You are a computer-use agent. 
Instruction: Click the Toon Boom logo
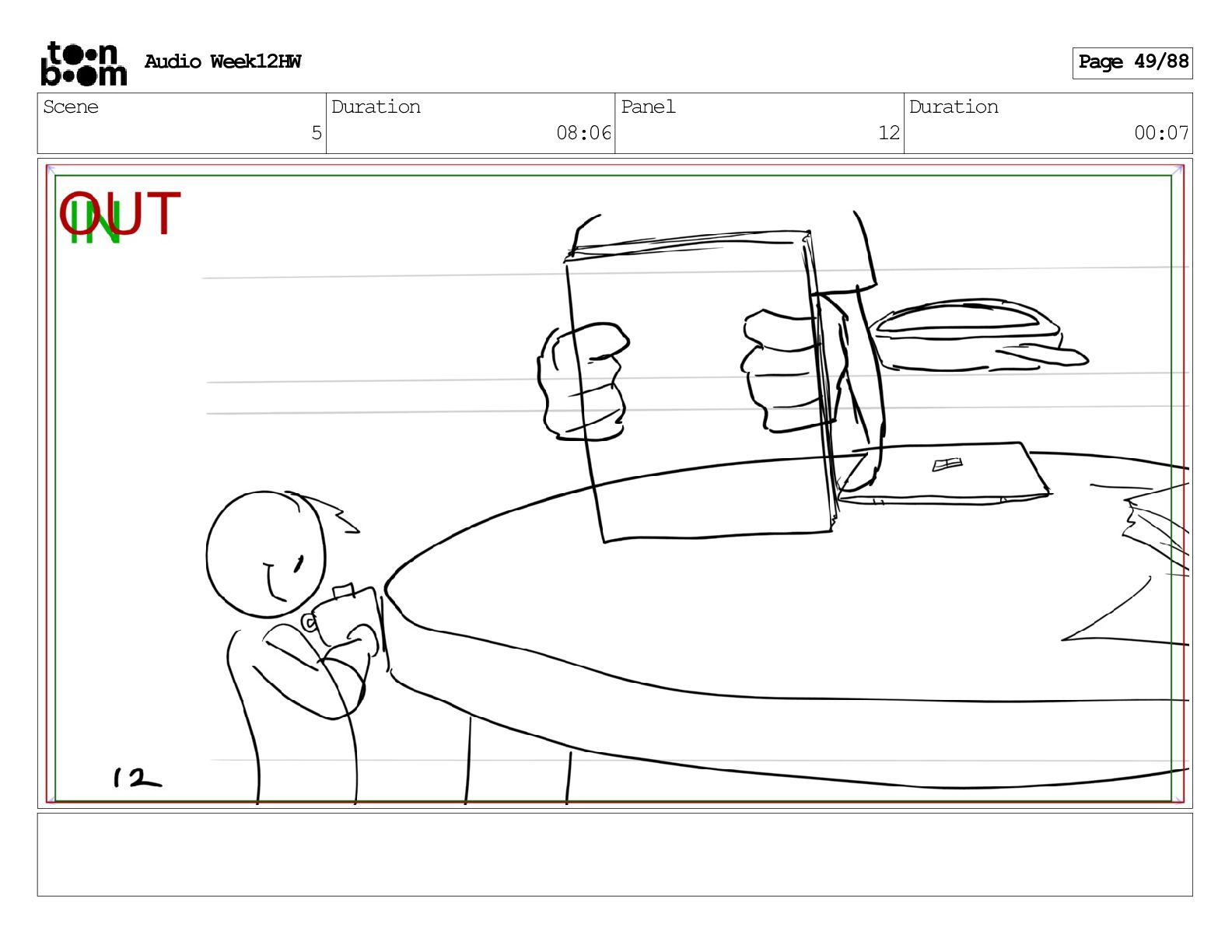pyautogui.click(x=84, y=63)
